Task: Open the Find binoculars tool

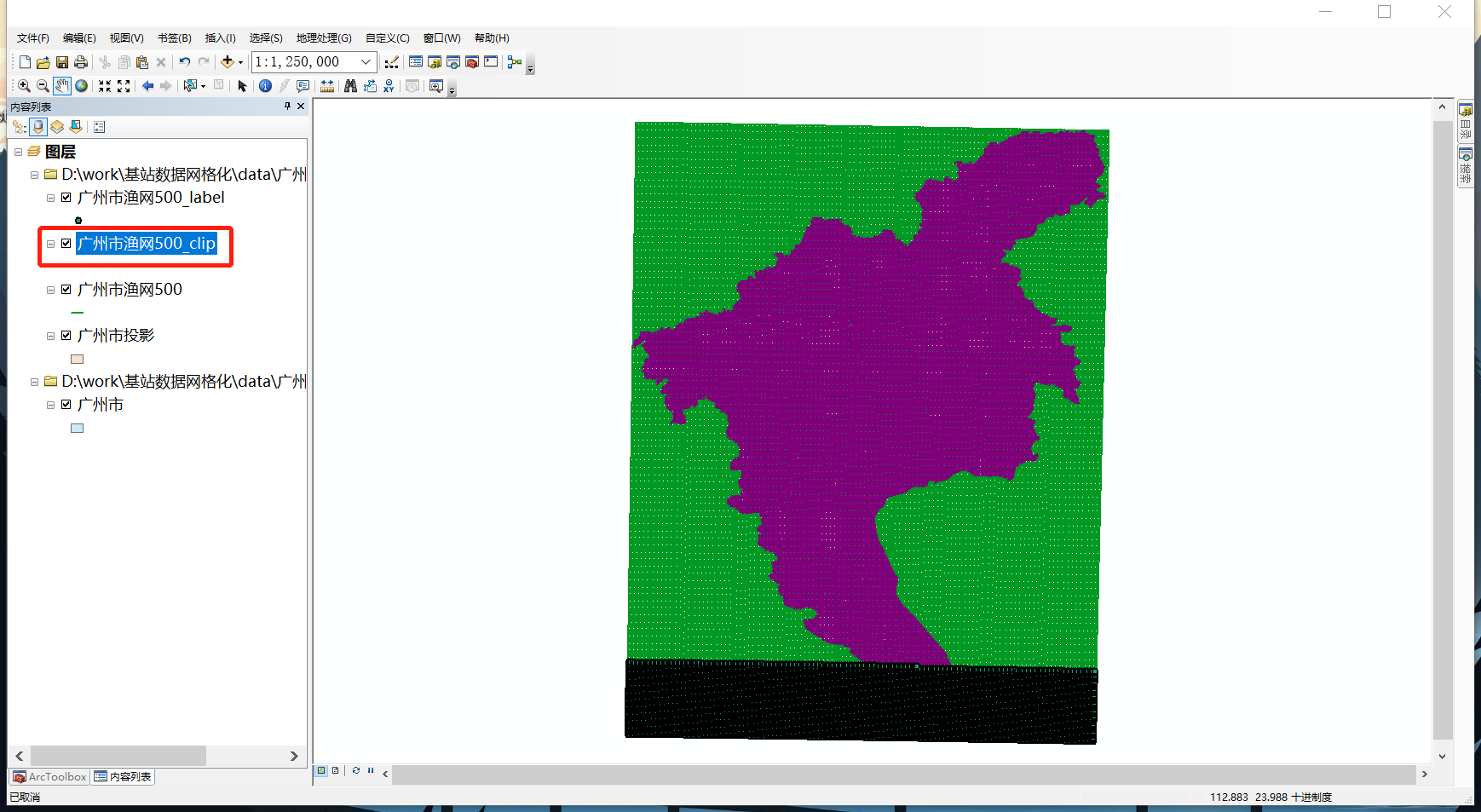Action: [350, 86]
